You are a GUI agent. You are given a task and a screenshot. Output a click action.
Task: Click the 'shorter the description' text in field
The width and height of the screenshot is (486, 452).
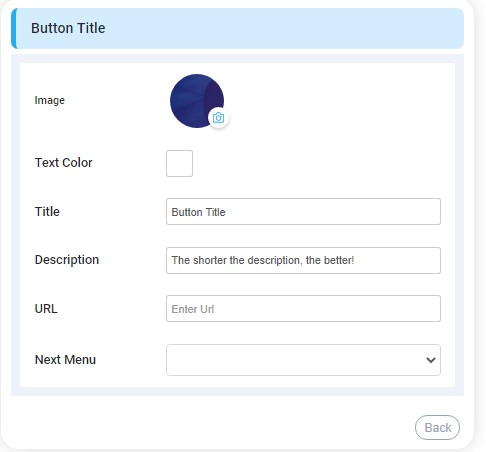[247, 260]
